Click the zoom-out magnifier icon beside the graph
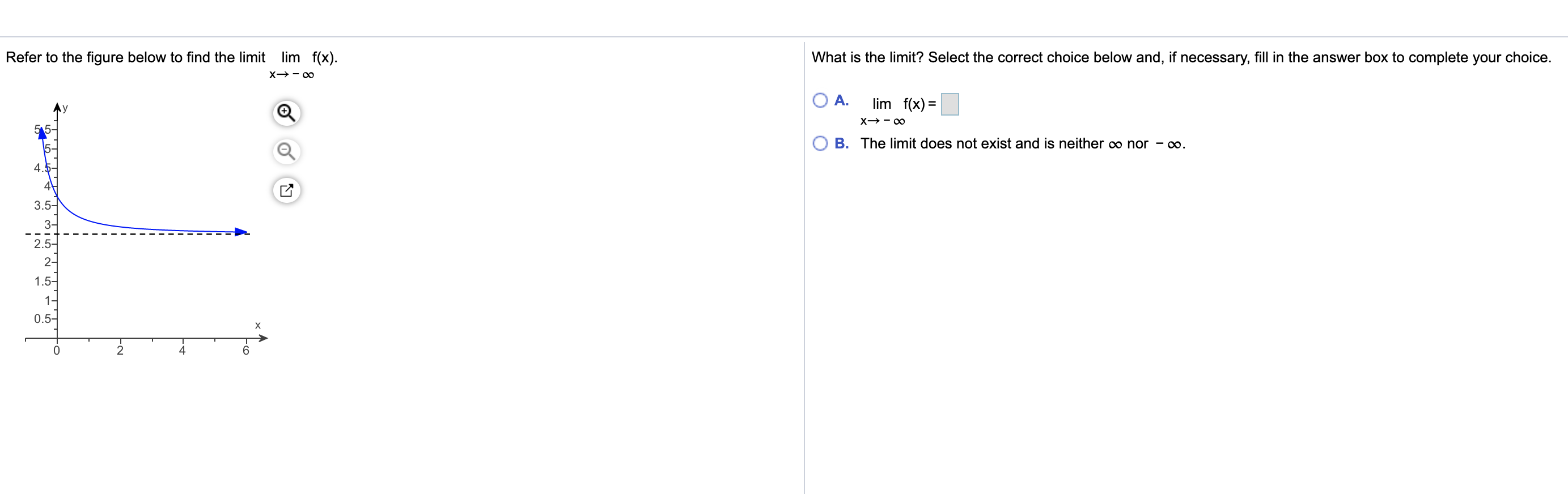Screen dimensions: 1568x494 (286, 152)
